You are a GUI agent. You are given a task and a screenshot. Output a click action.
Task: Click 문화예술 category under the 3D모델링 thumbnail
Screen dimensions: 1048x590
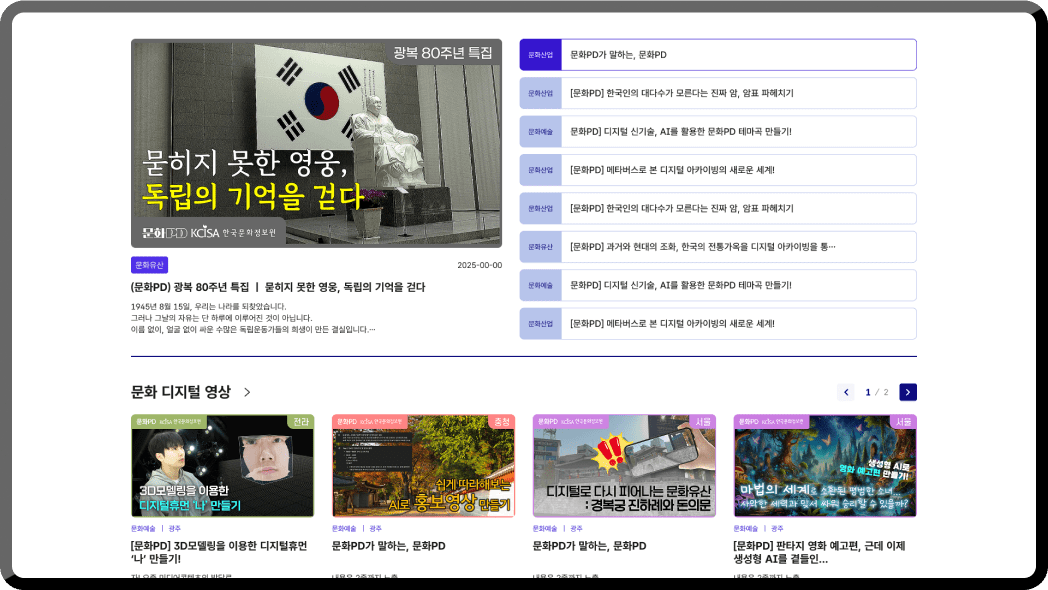tap(143, 529)
